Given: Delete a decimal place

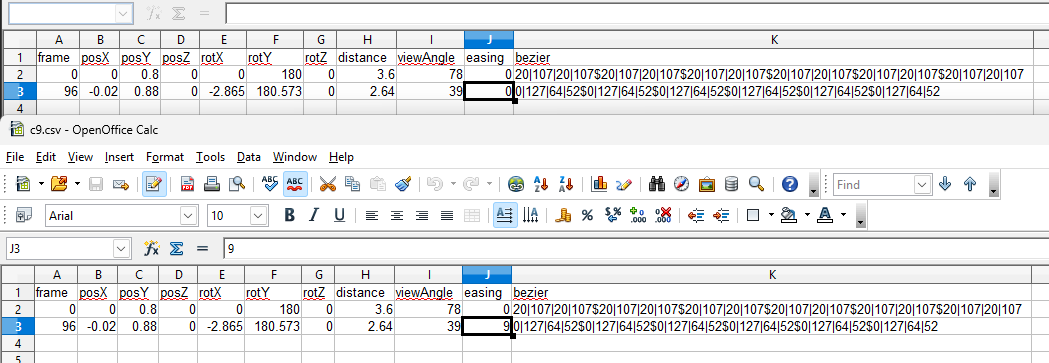Looking at the screenshot, I should (x=662, y=215).
